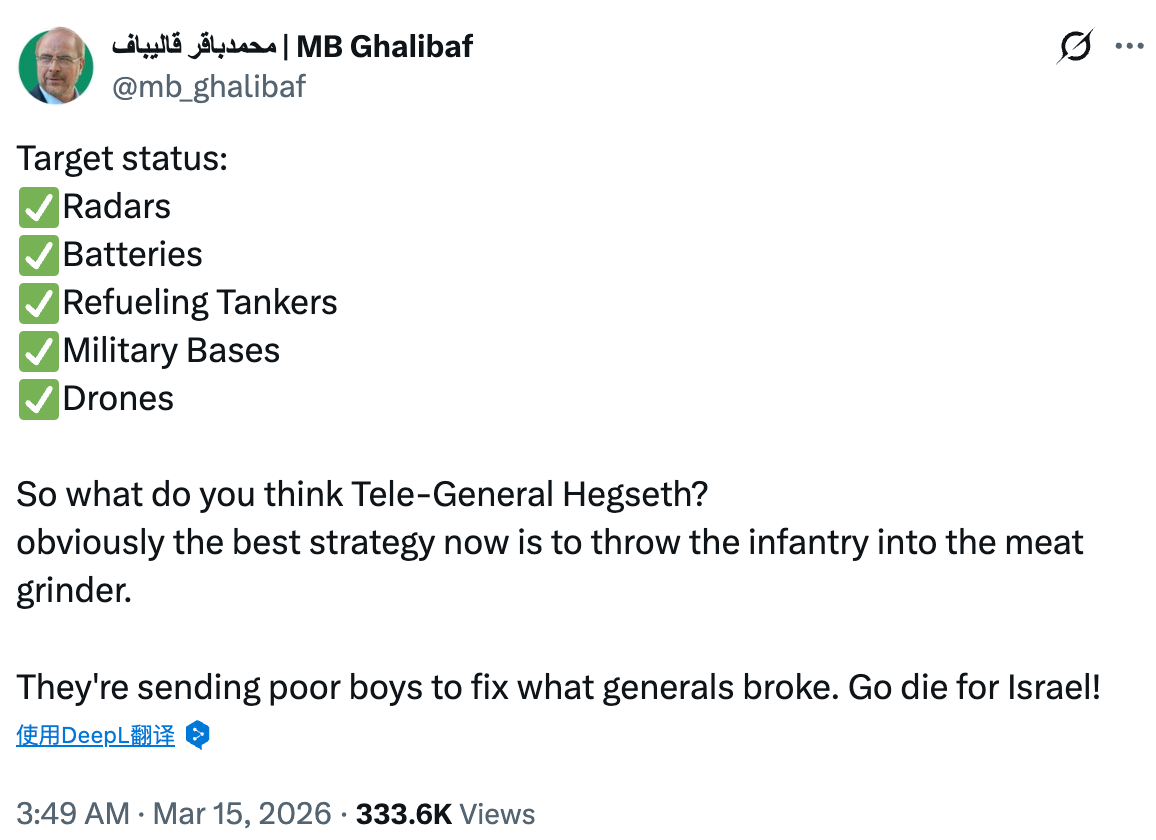This screenshot has height=840, width=1156.
Task: Click the green checkmark beside Batteries
Action: [38, 255]
